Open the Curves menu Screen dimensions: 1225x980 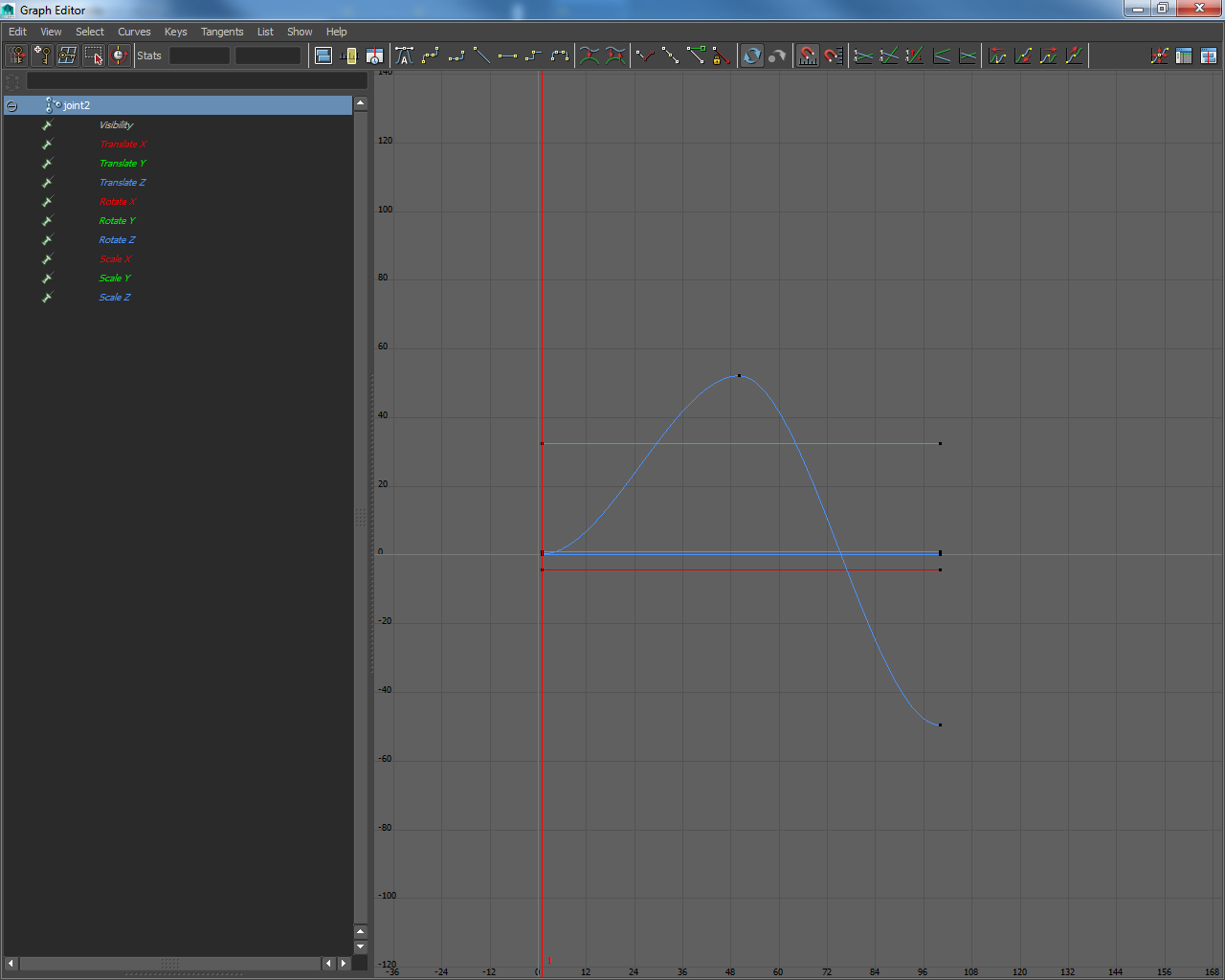(134, 32)
